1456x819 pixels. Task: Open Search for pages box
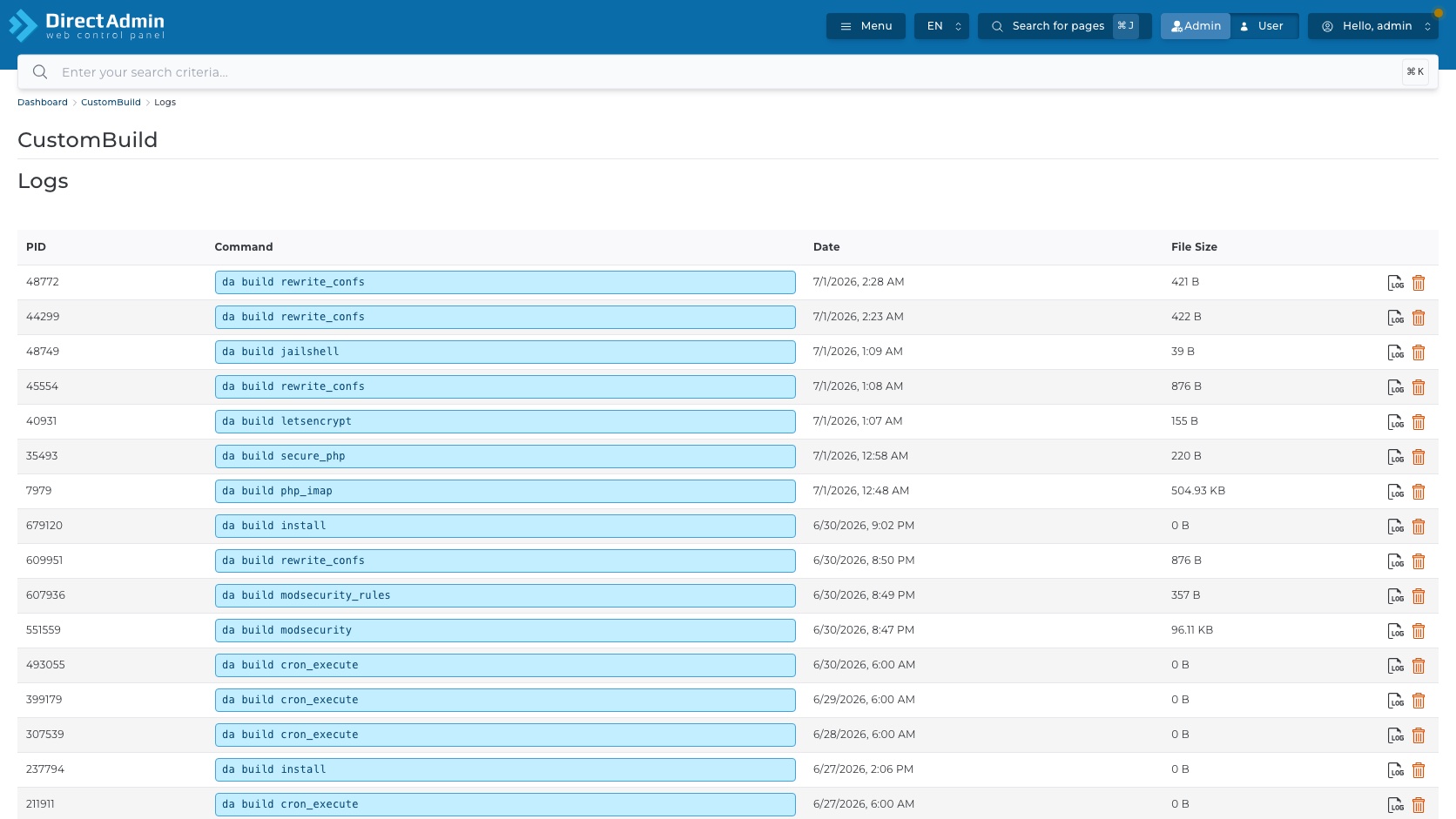tap(1064, 26)
